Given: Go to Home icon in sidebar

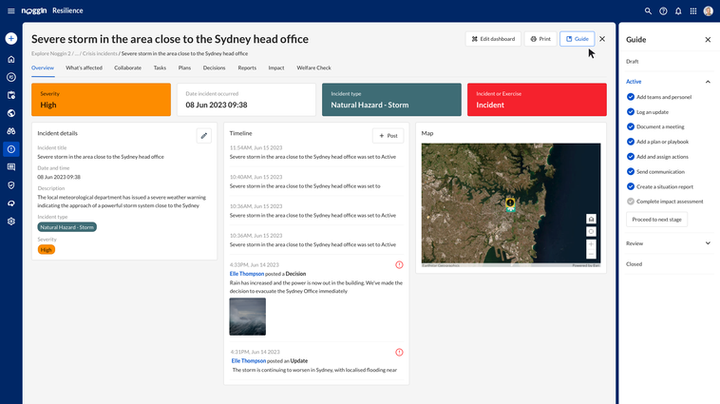Looking at the screenshot, I should [11, 59].
